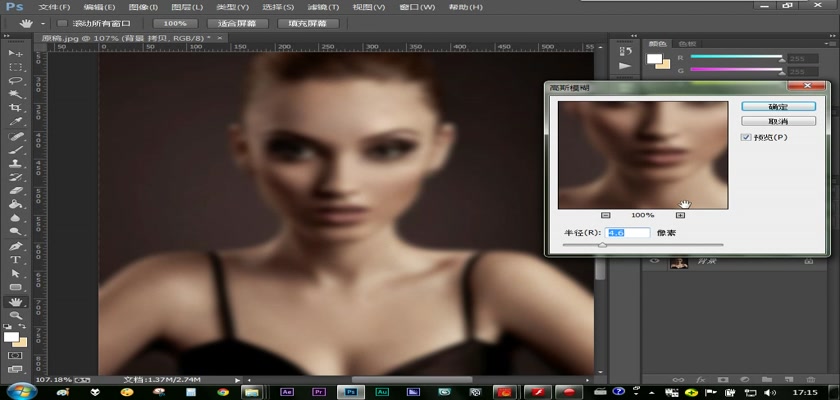Viewport: 840px width, 400px height.
Task: Click the 适合屏幕 button
Action: (236, 24)
